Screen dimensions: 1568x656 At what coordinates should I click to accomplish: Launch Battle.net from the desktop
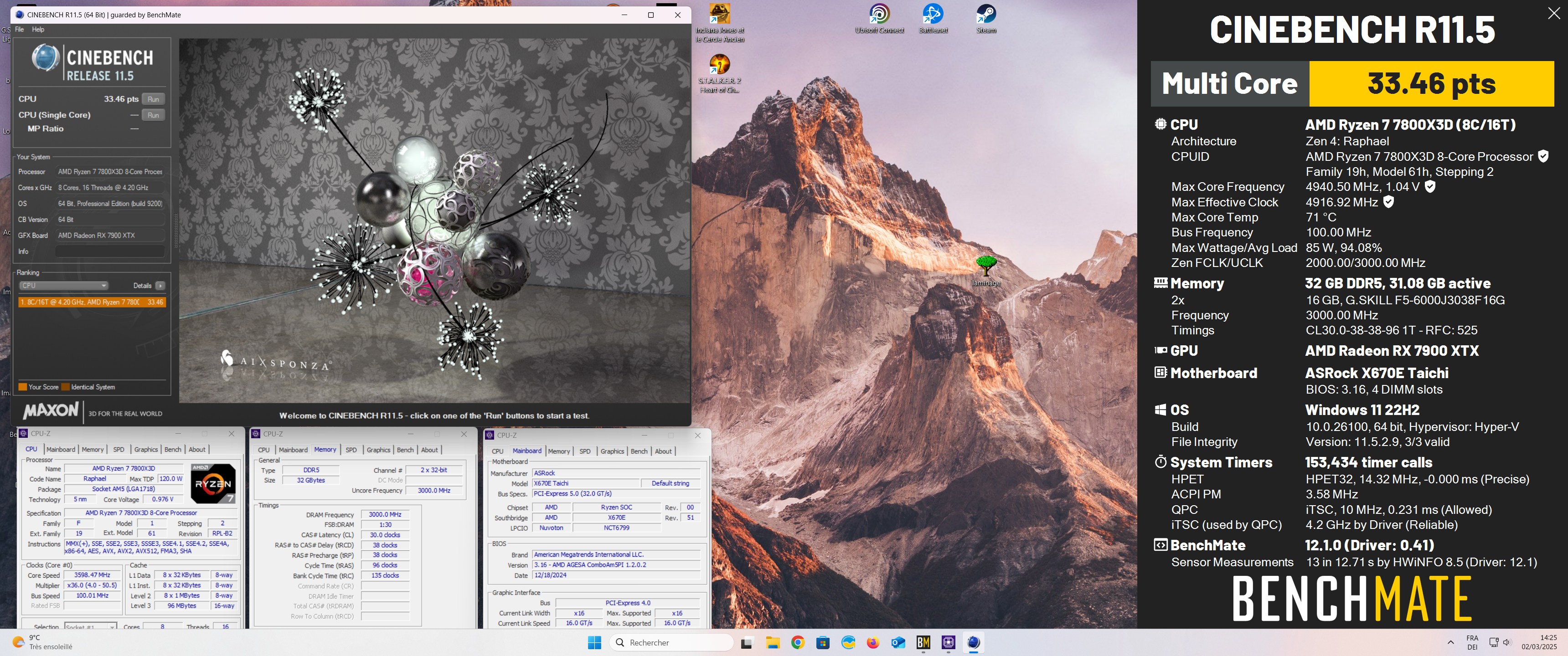(x=933, y=18)
